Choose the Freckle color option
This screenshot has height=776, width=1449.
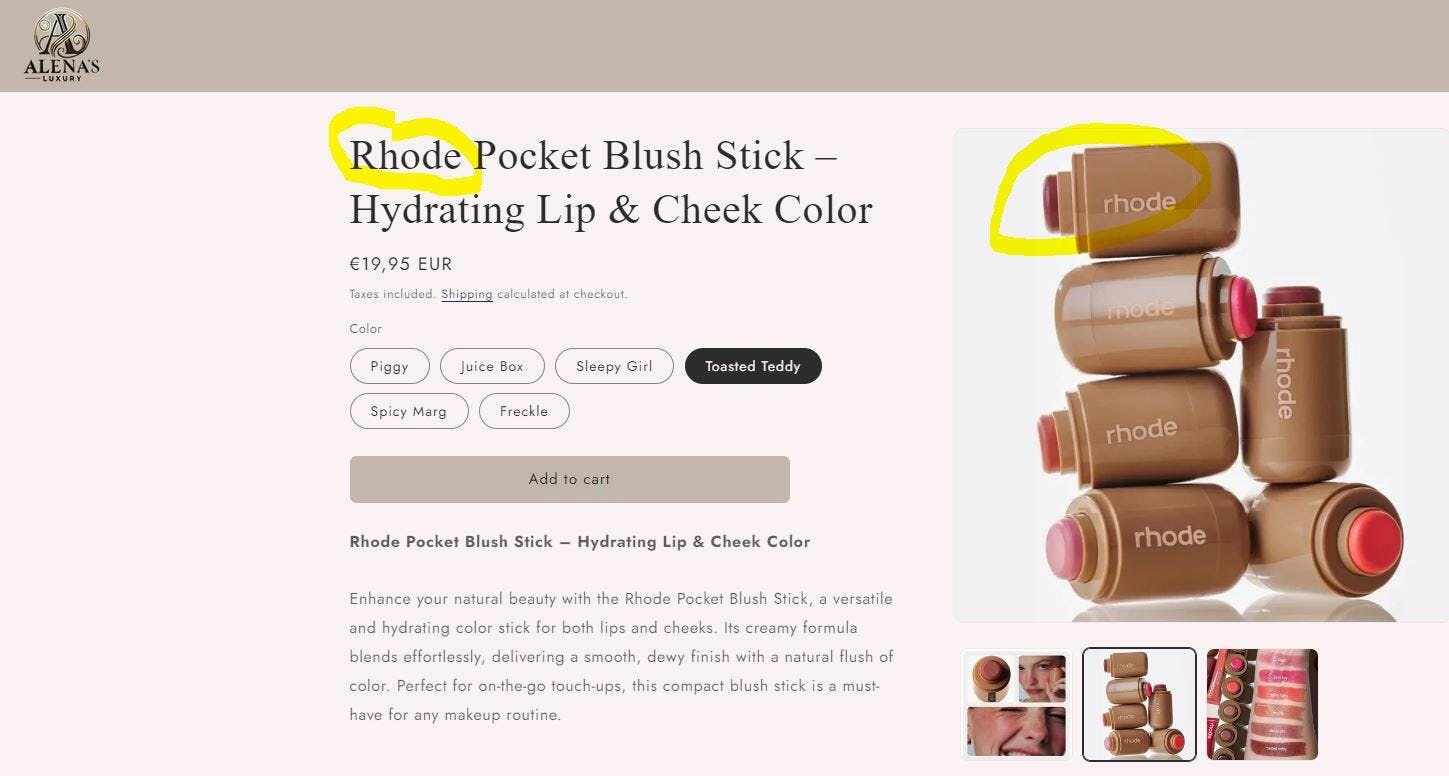click(524, 411)
